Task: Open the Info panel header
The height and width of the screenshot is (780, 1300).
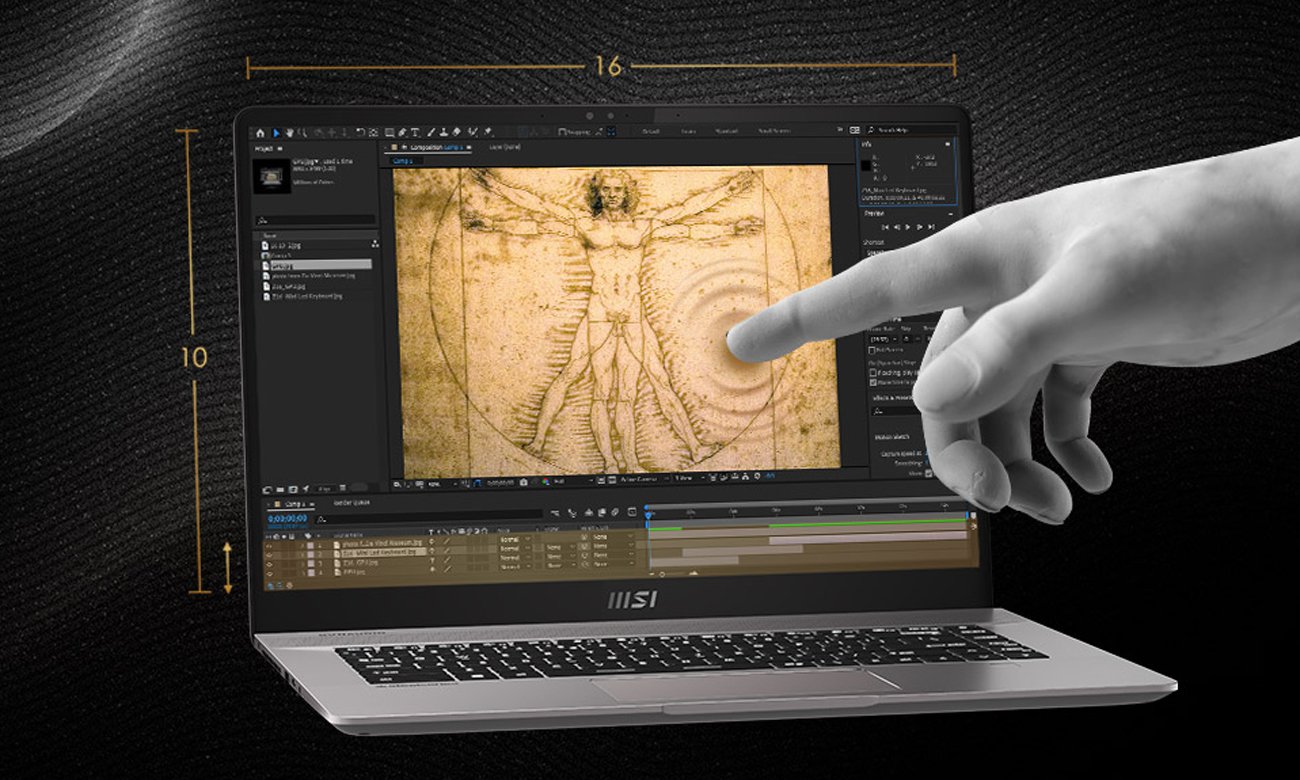Action: pos(867,145)
